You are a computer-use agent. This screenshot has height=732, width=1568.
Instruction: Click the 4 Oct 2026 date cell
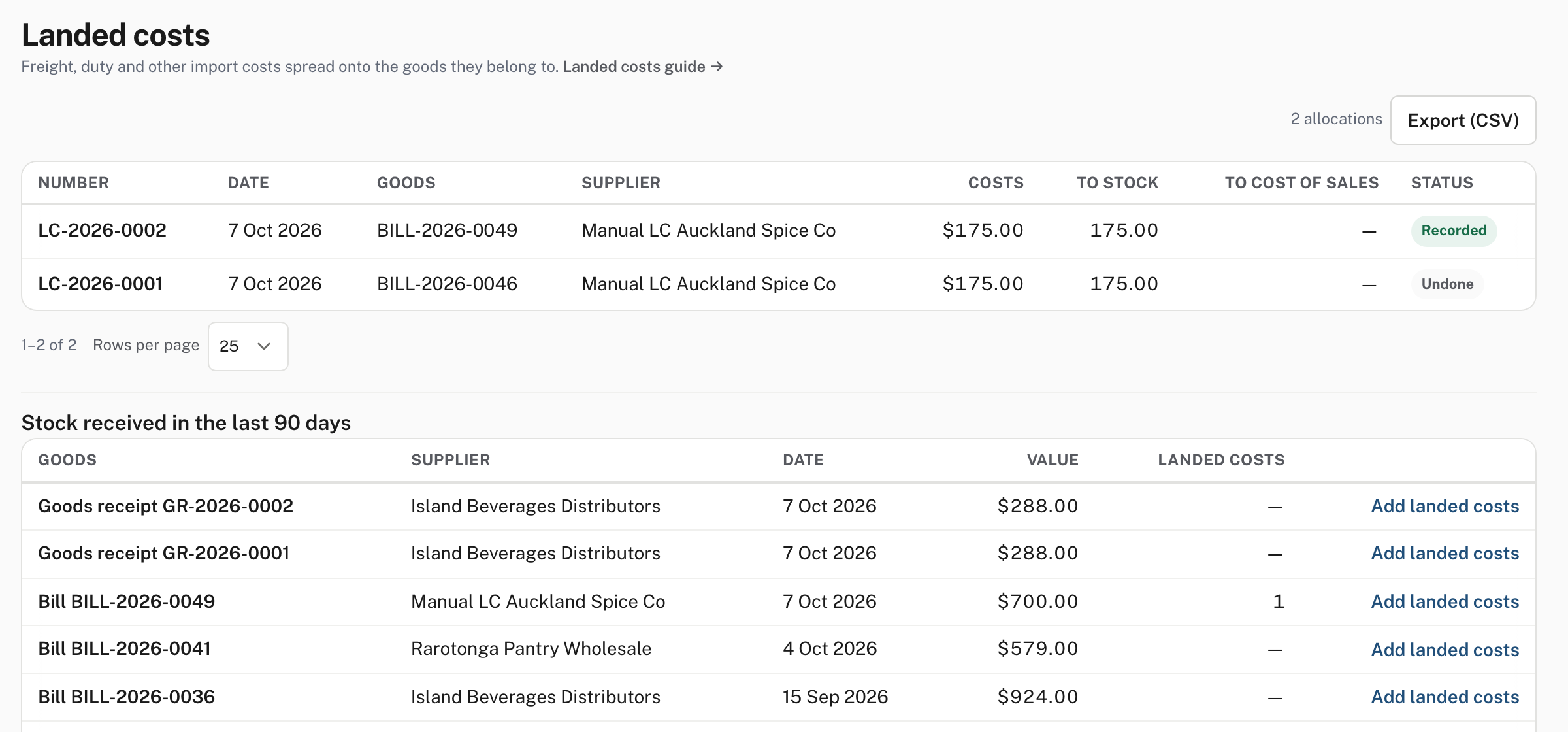pyautogui.click(x=830, y=648)
